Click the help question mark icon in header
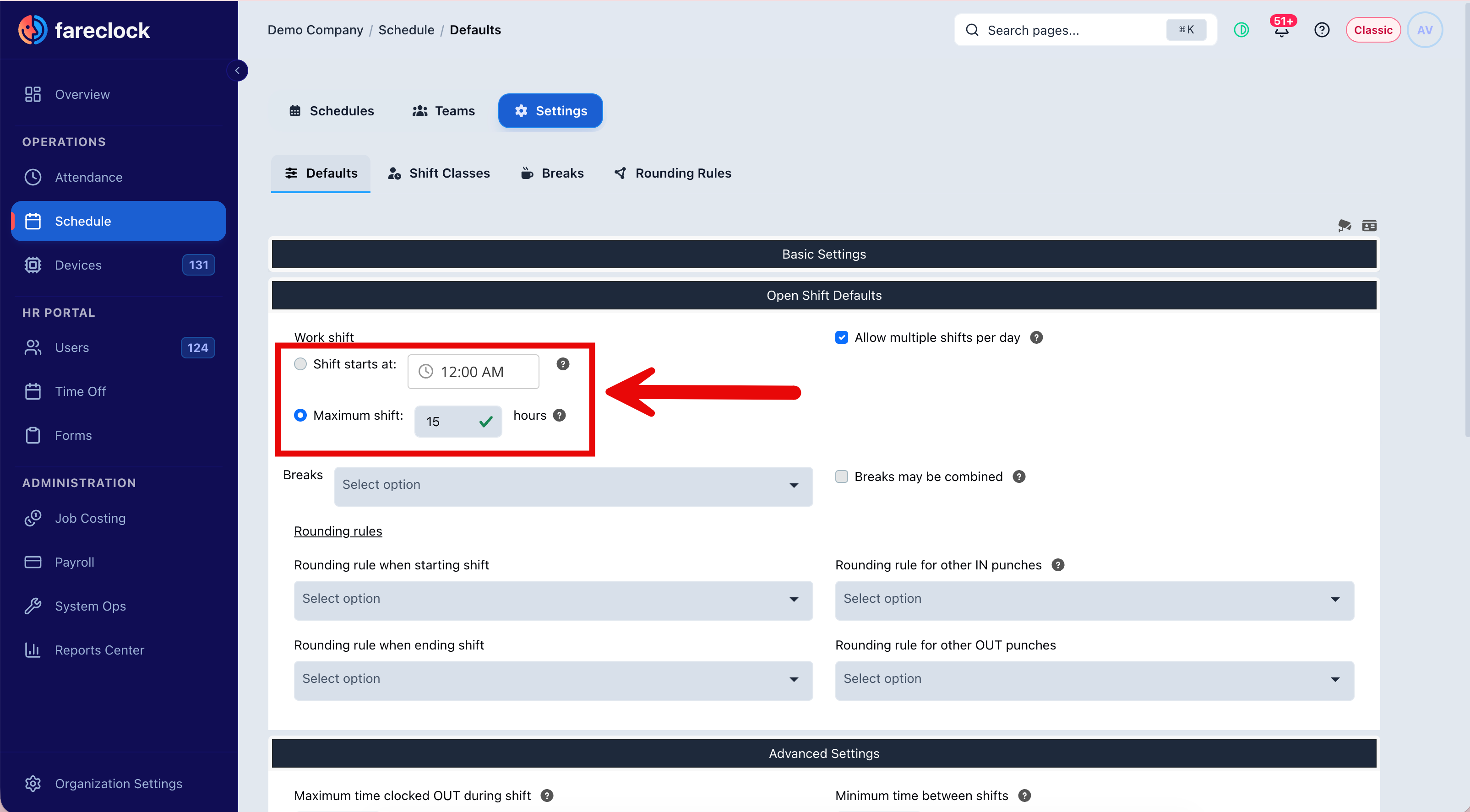 1322,30
